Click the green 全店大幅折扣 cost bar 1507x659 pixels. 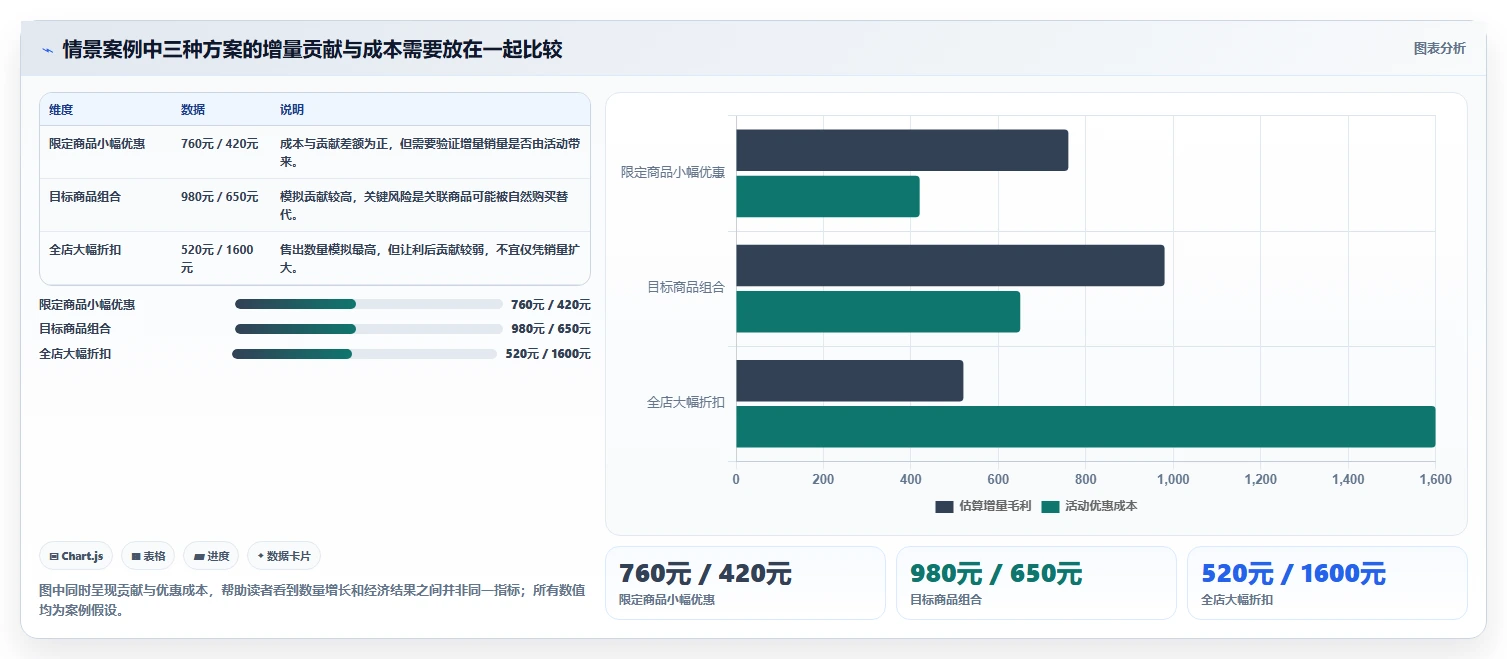pos(1086,427)
